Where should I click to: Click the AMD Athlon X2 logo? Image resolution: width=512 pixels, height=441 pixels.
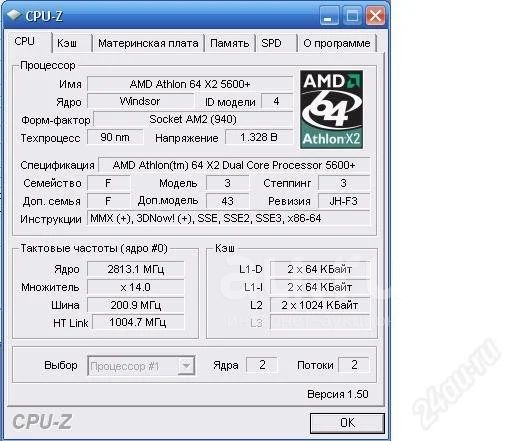331,109
